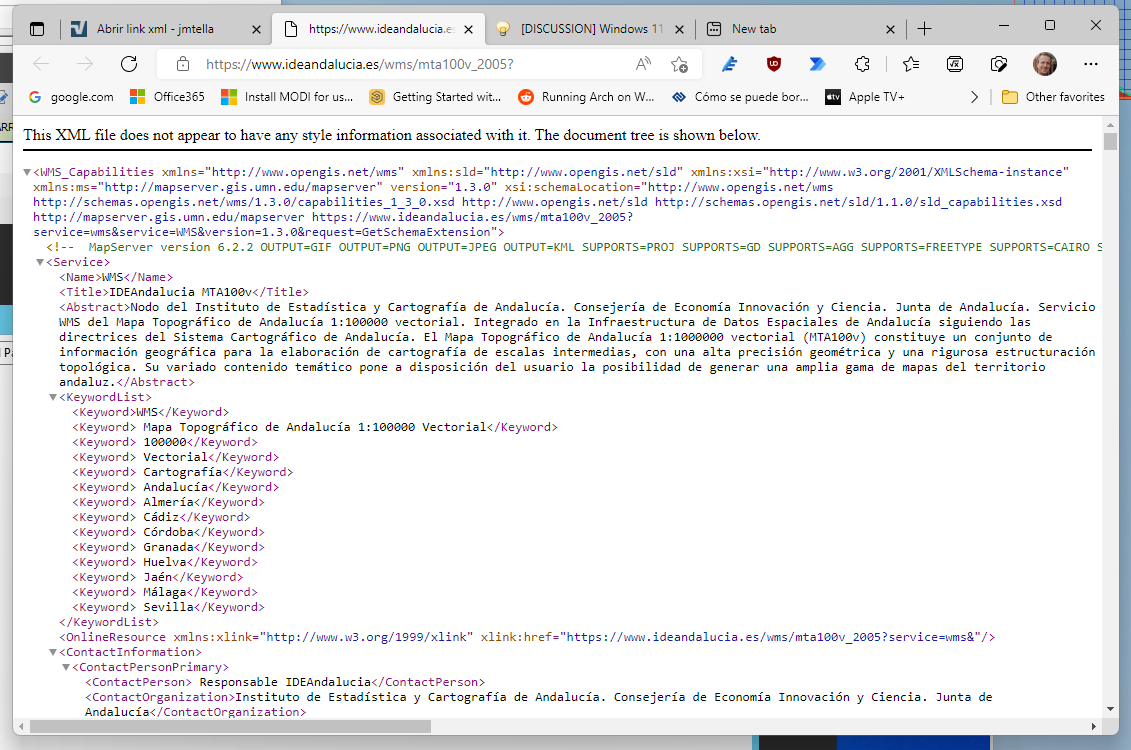Collapse the Service XML node
The image size is (1131, 750).
(40, 263)
